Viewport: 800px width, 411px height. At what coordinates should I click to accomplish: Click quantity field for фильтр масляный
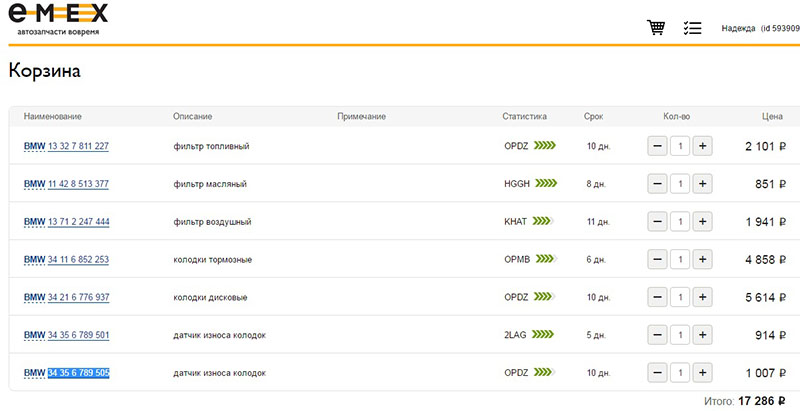680,184
